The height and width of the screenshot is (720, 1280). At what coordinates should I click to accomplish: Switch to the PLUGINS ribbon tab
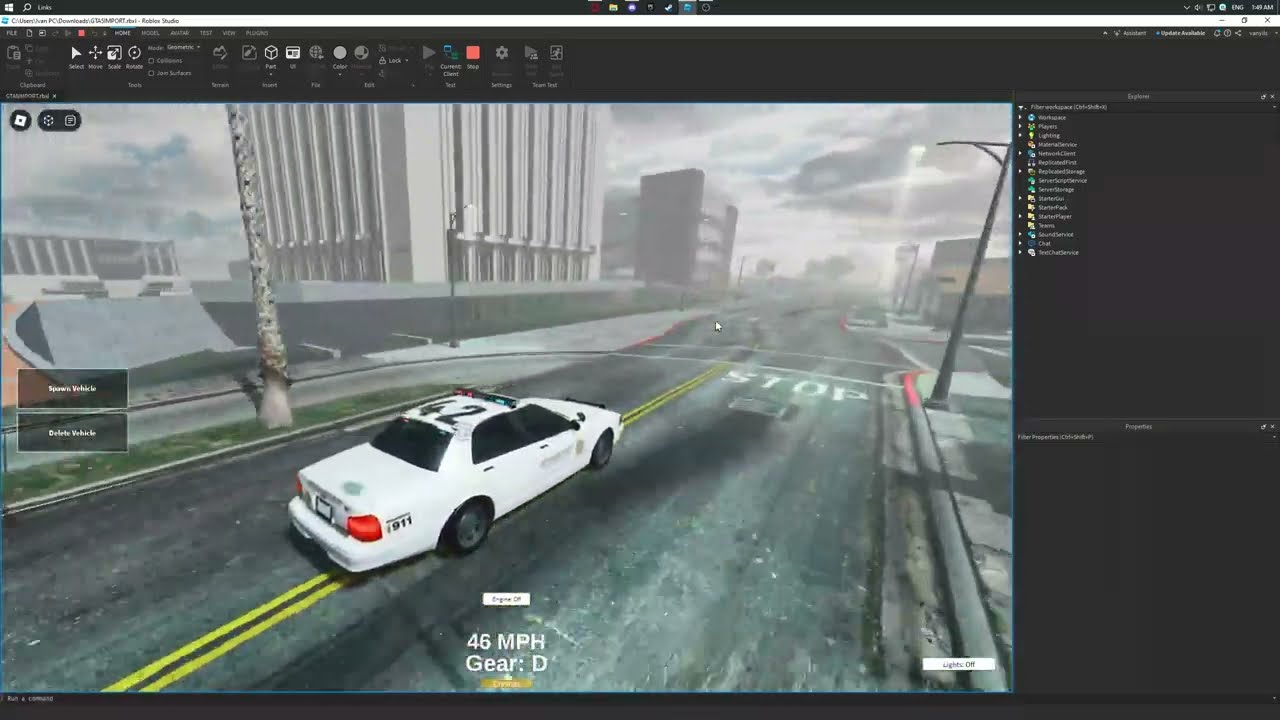coord(257,33)
